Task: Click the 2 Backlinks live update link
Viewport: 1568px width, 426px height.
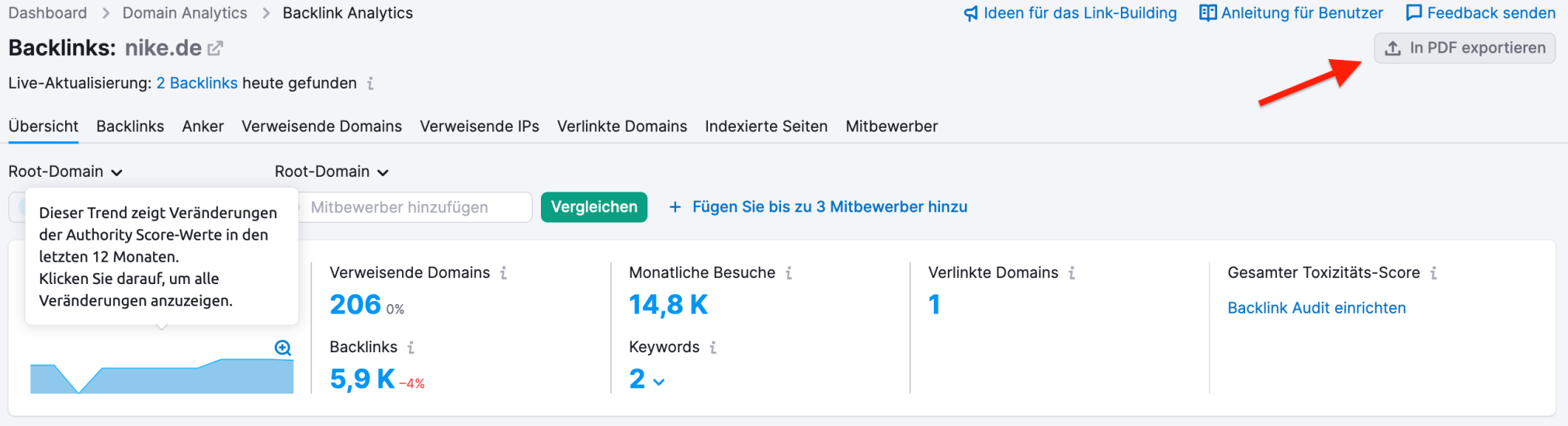Action: (197, 83)
